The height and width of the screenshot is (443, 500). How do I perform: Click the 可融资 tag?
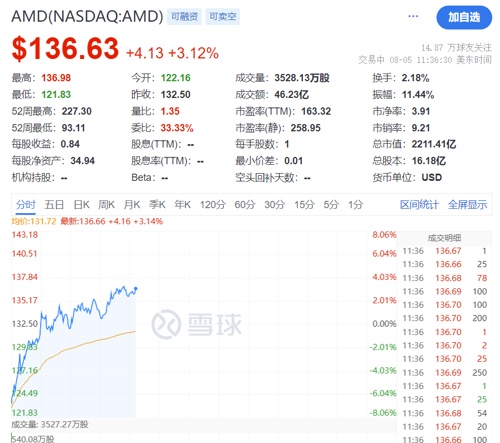coord(184,17)
